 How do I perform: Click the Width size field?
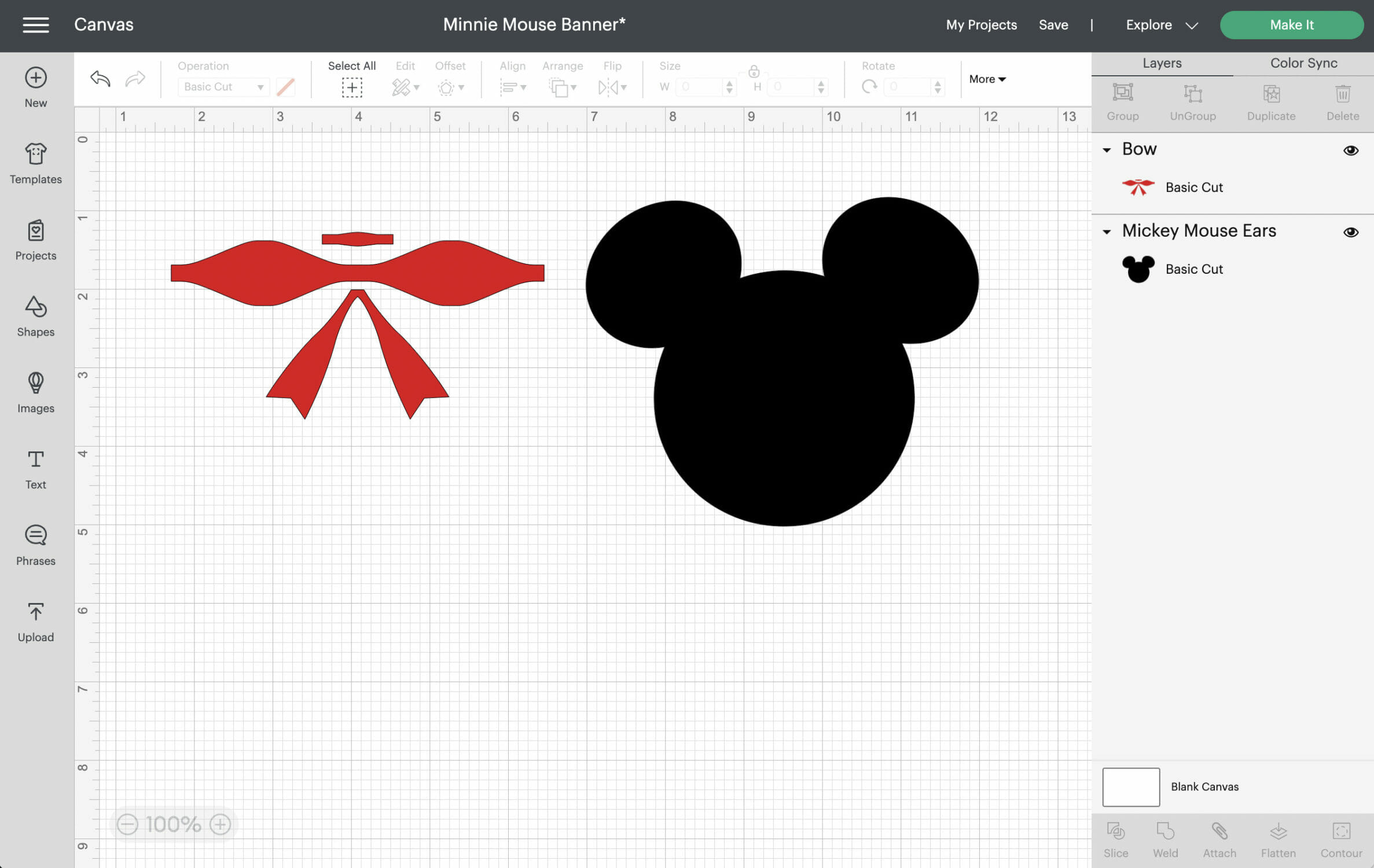[x=700, y=87]
